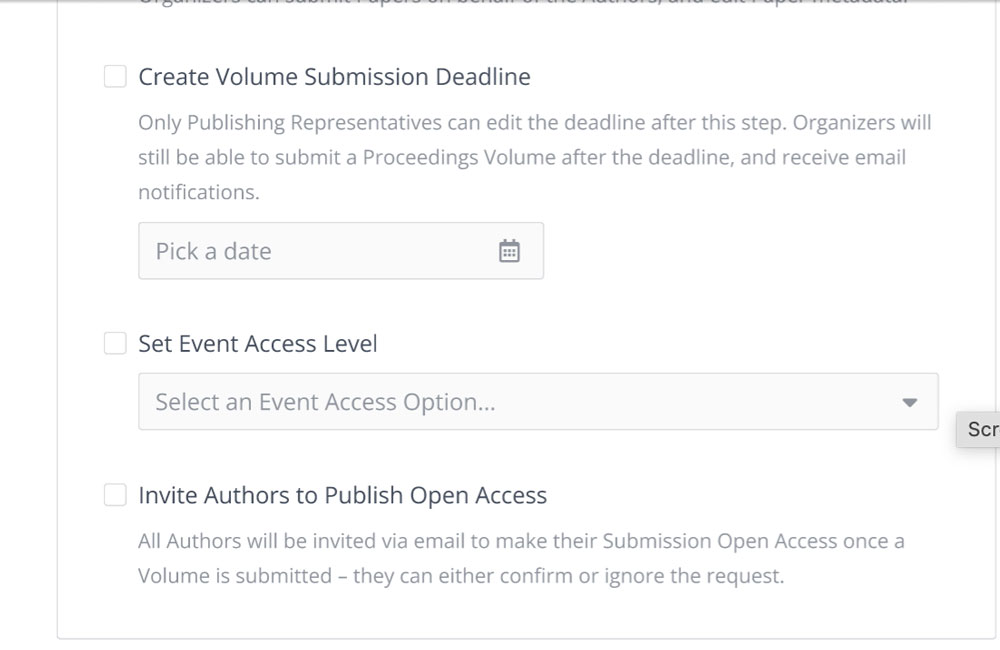Click blank area below open access description
1000x650 pixels.
tap(521, 613)
